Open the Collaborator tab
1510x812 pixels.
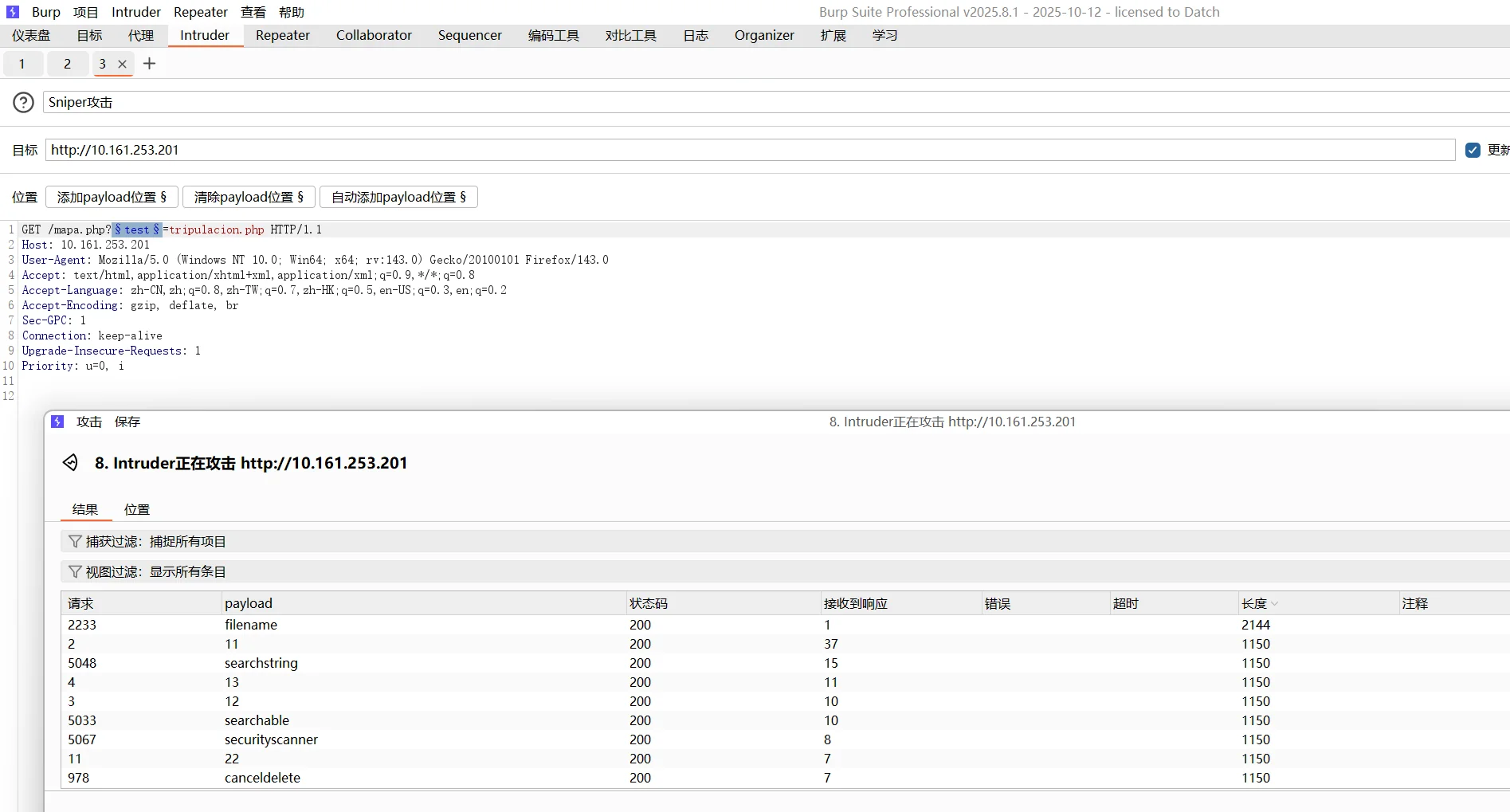(x=374, y=35)
